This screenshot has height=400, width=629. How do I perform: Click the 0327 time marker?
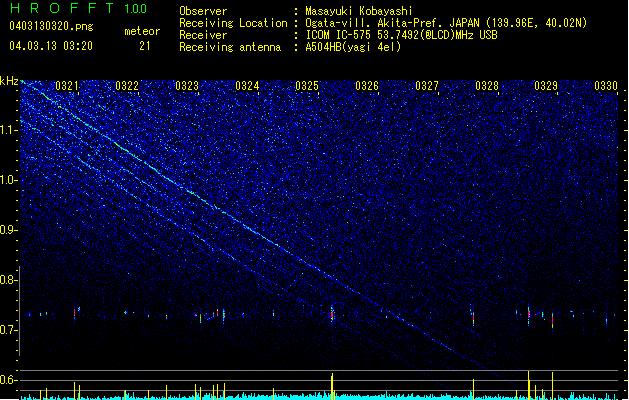427,85
